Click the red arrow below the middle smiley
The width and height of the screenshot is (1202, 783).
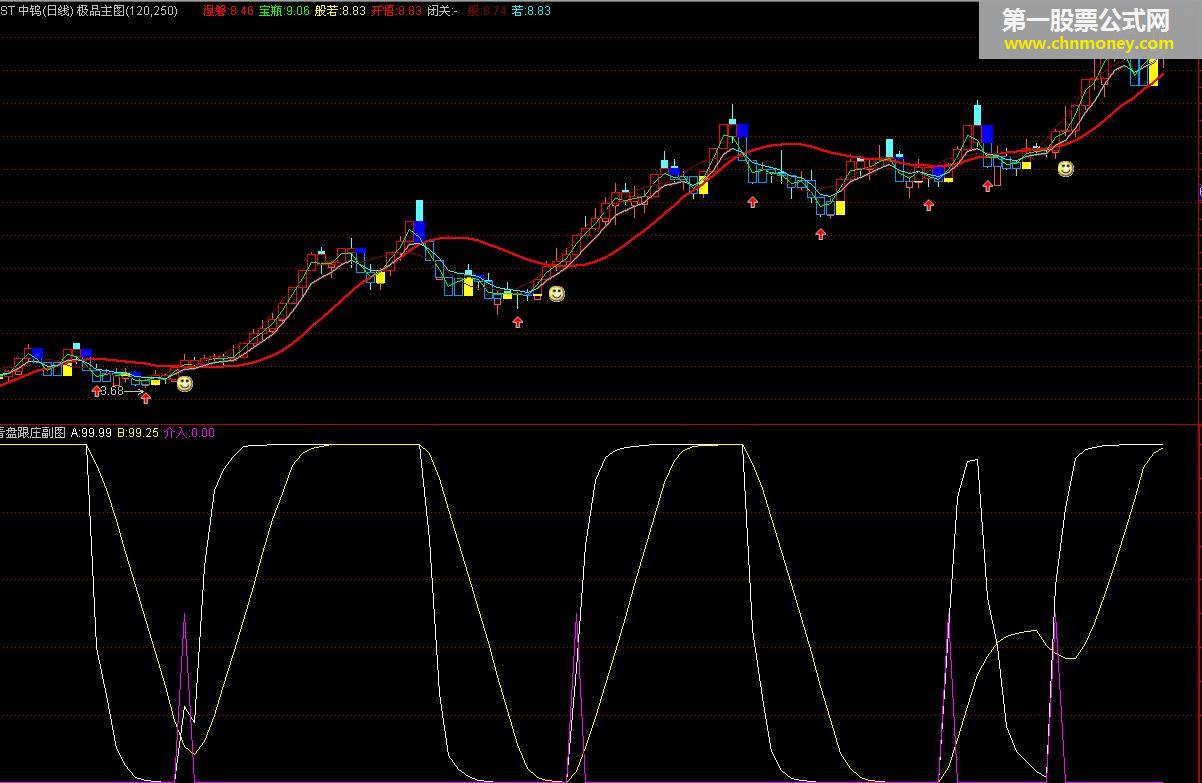coord(517,322)
